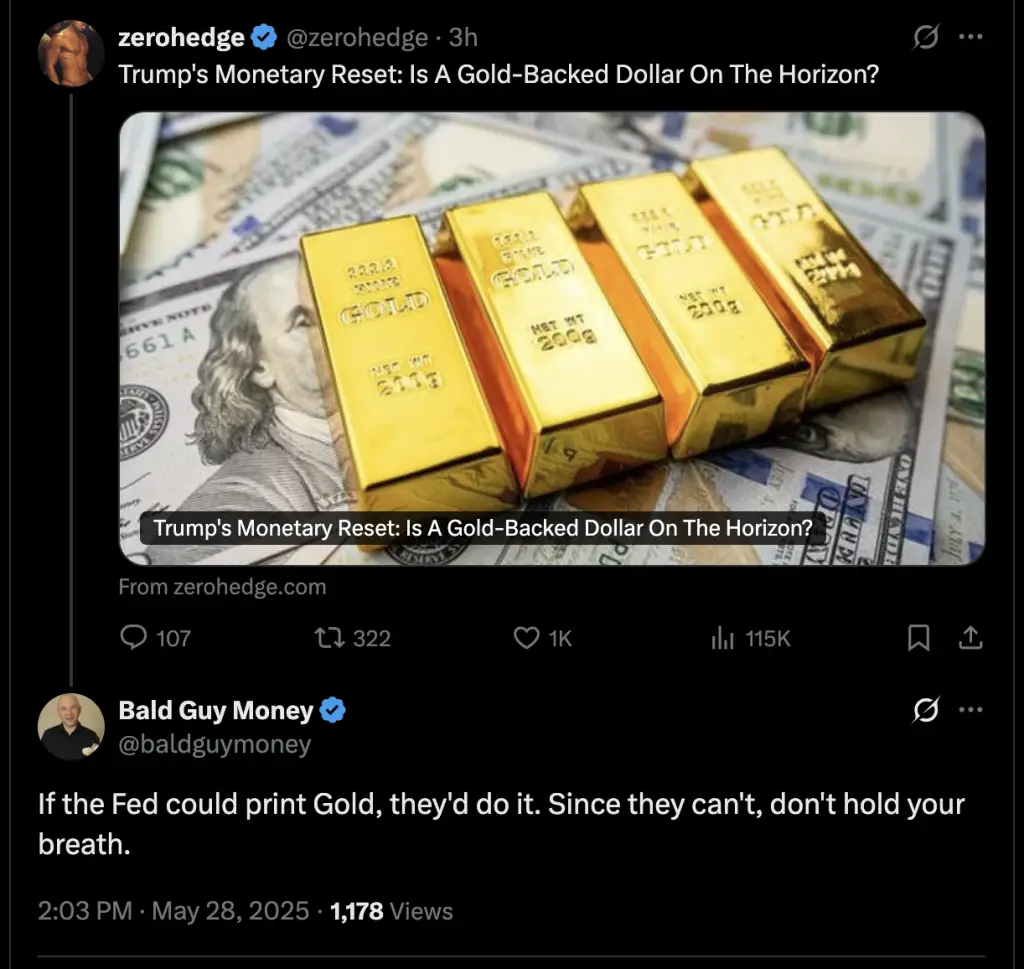Open the @baldguymoney handle
Viewport: 1024px width, 969px height.
click(214, 744)
